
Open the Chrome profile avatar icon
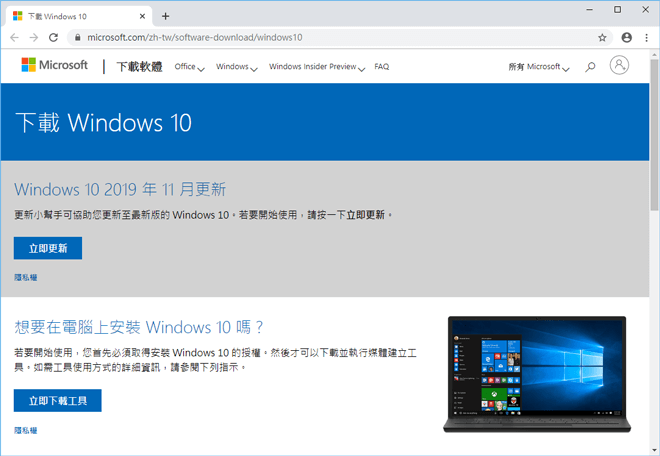[x=627, y=37]
